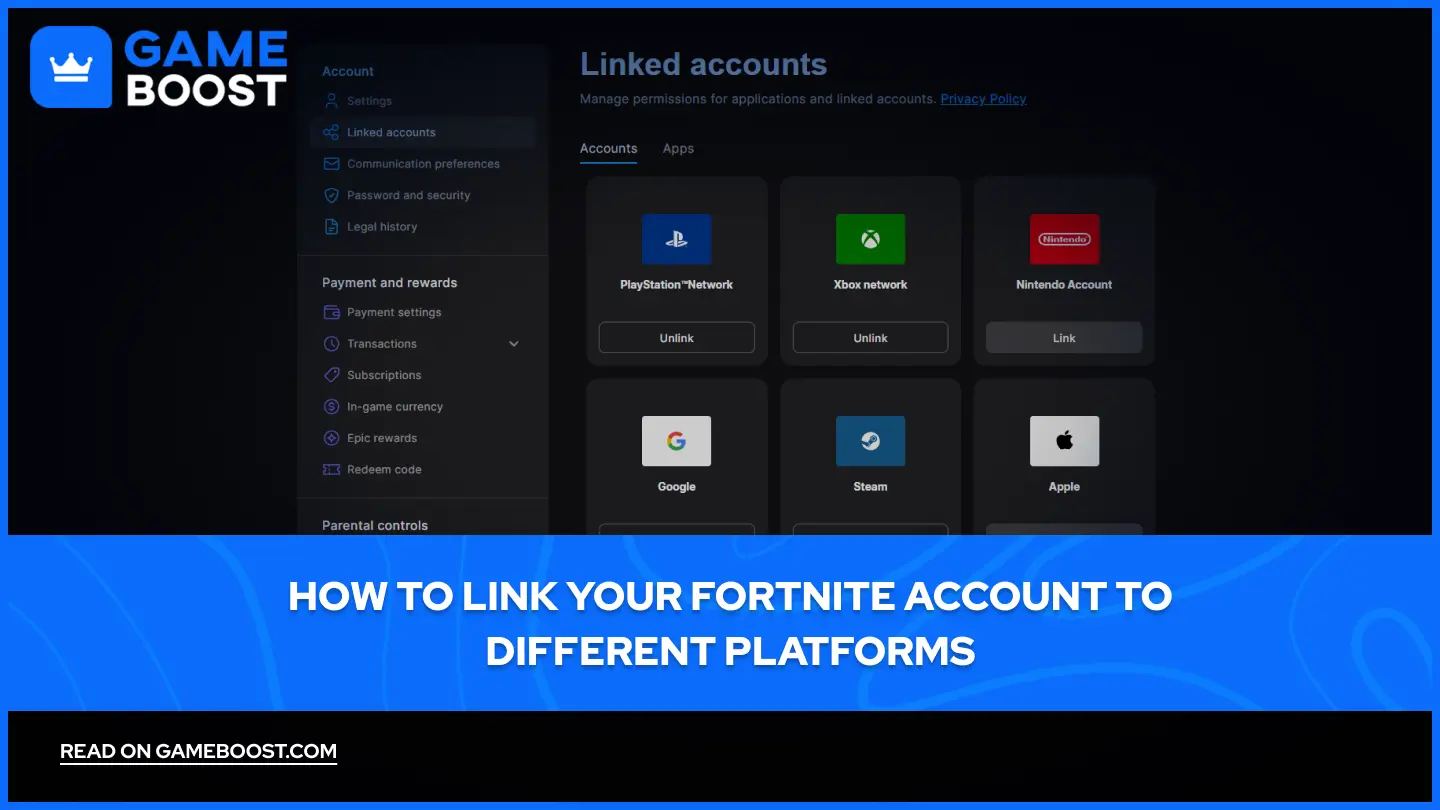Click the Subscriptions tag icon

click(331, 375)
